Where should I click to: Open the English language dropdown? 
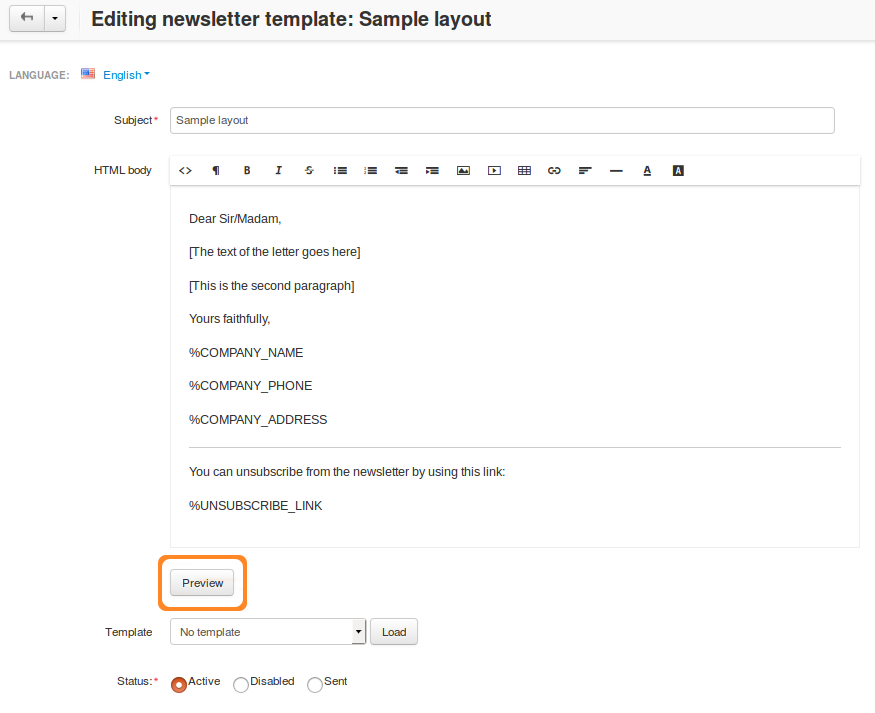point(127,75)
